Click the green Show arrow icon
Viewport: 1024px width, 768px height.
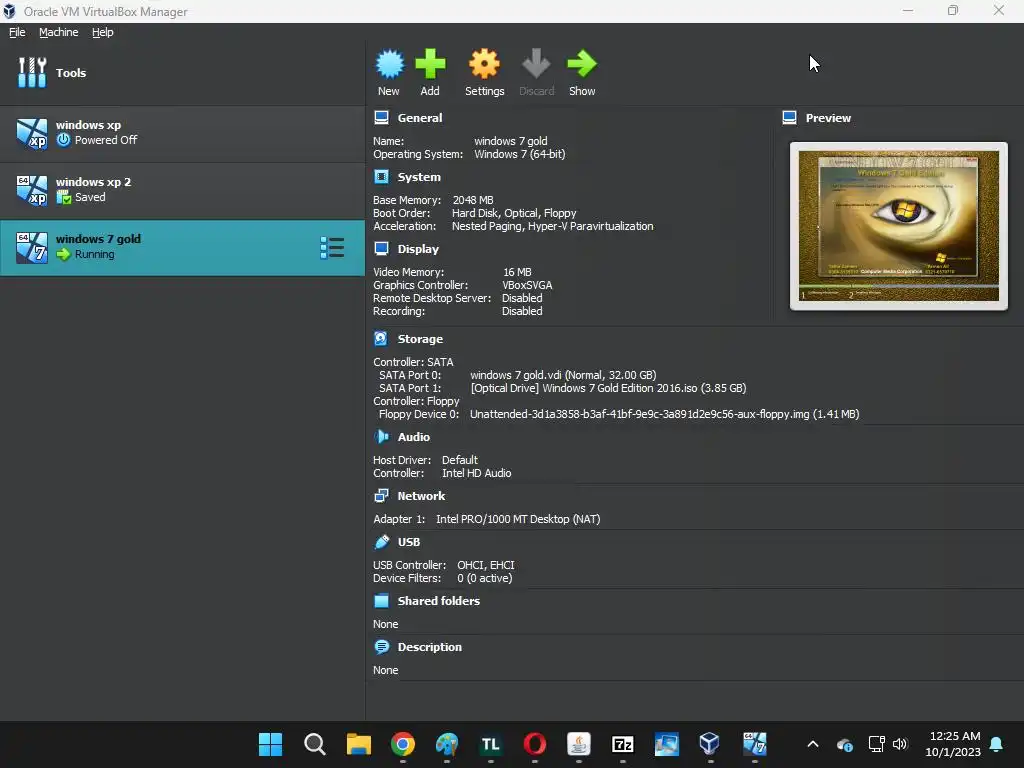pyautogui.click(x=581, y=64)
